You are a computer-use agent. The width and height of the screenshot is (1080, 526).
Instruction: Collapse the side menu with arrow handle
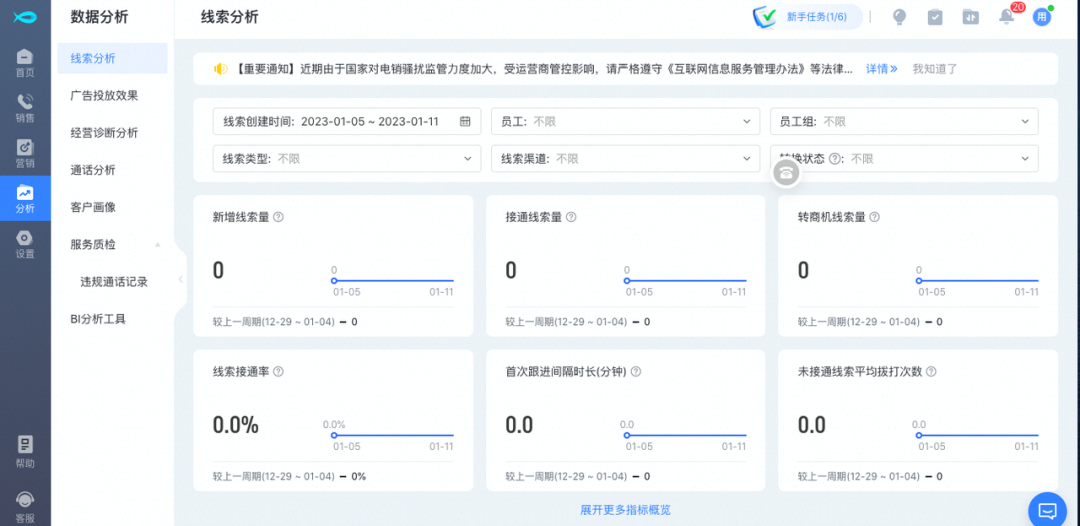(180, 279)
